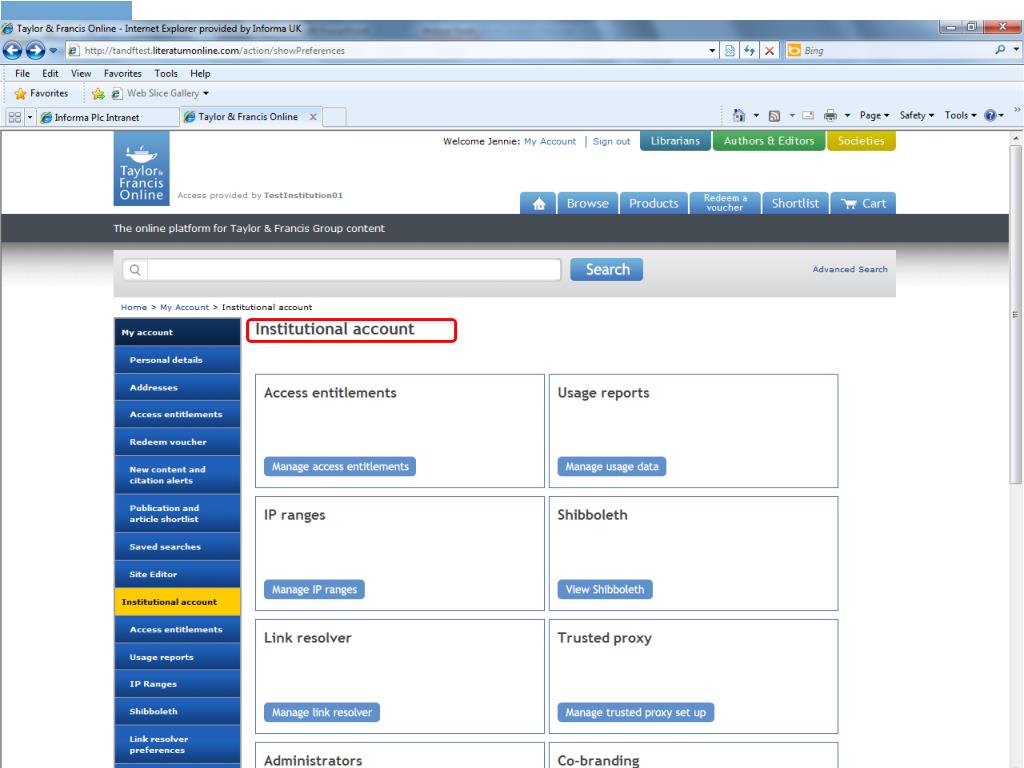1024x768 pixels.
Task: Open the Page dropdown menu
Action: pyautogui.click(x=874, y=116)
